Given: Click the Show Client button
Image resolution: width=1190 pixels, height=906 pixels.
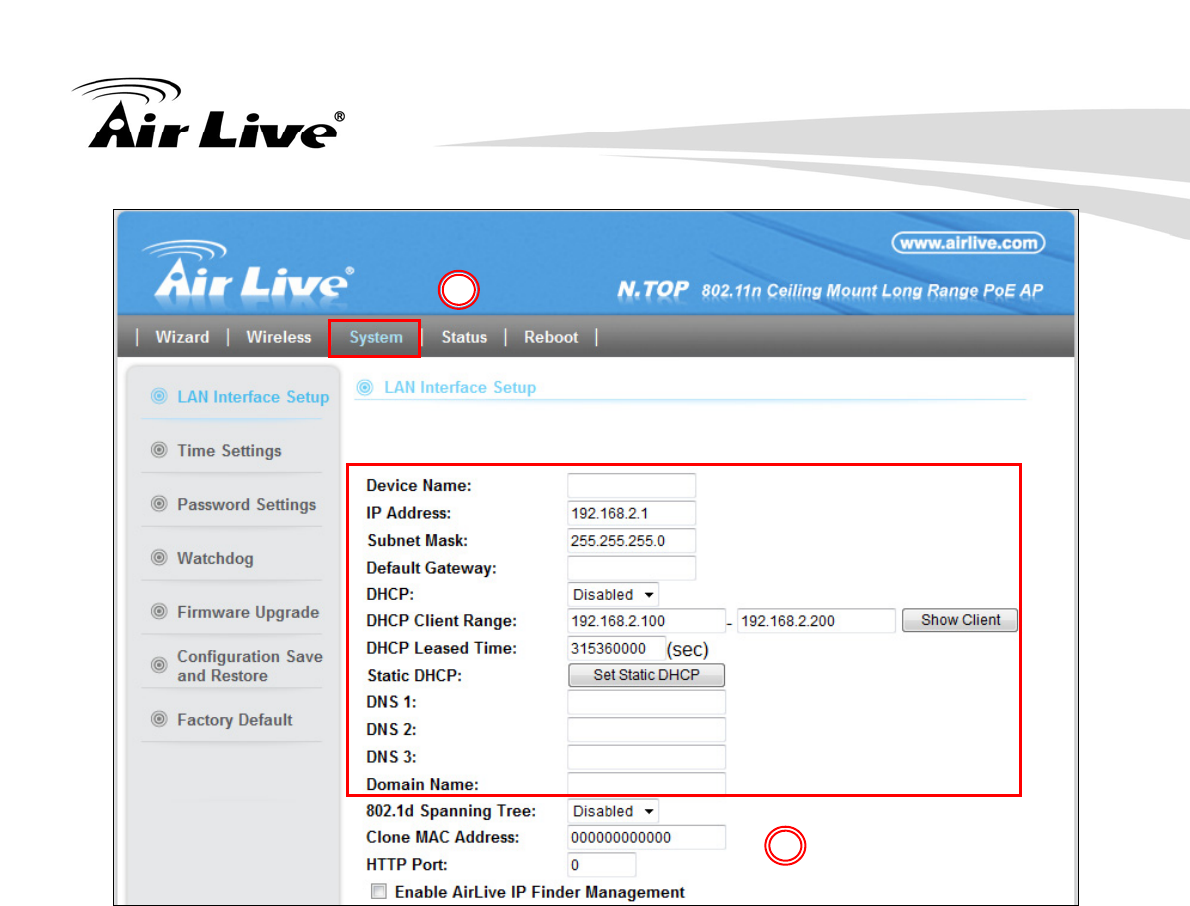Looking at the screenshot, I should pyautogui.click(x=960, y=620).
